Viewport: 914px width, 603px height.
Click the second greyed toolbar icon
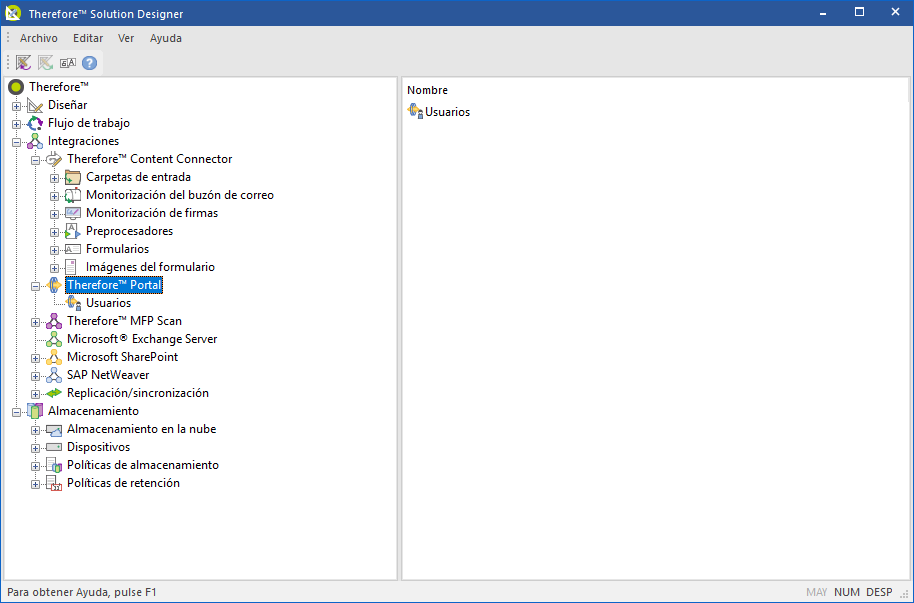tap(45, 62)
